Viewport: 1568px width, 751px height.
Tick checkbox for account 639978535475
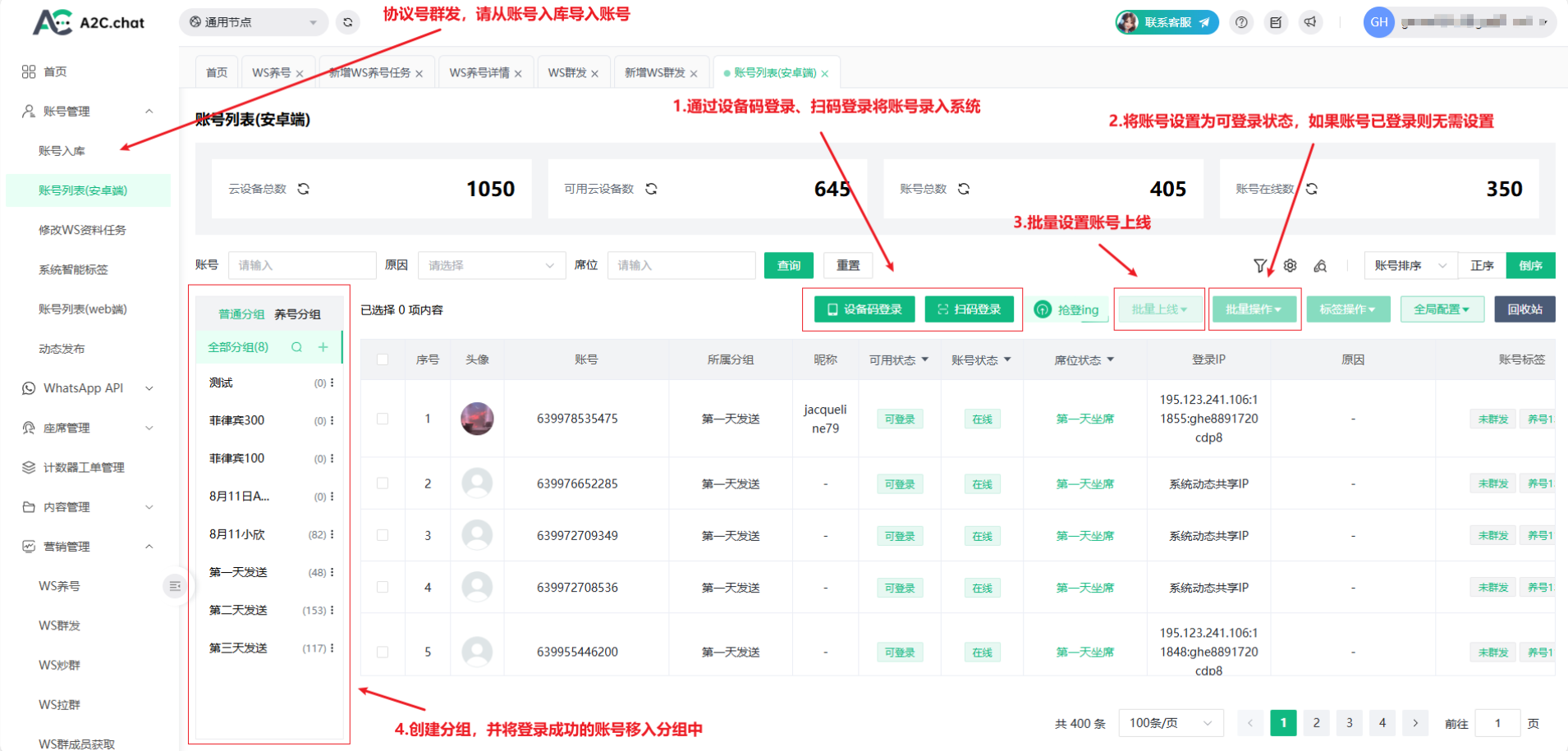[x=383, y=419]
